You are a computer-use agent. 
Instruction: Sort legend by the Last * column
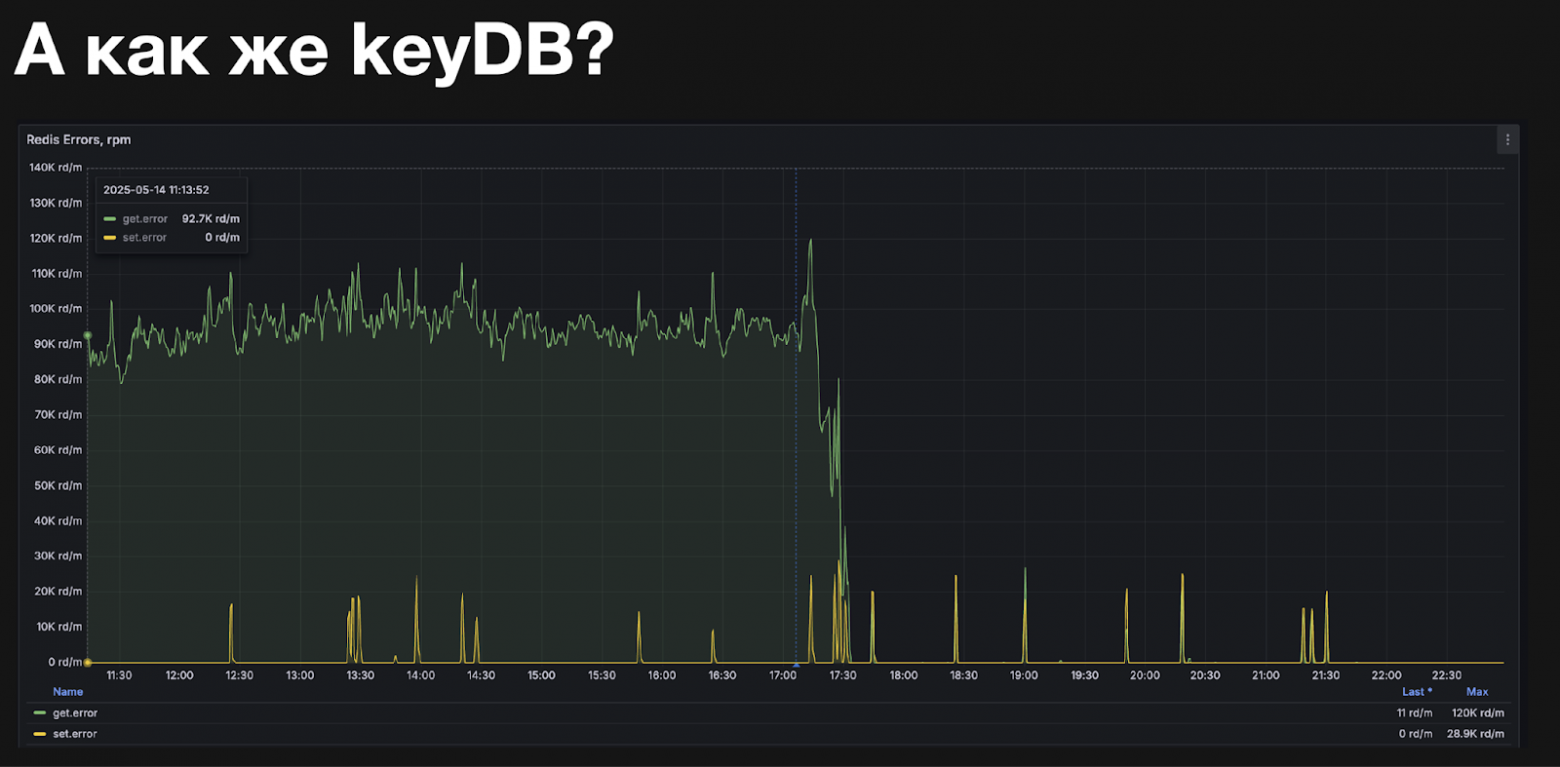(x=1417, y=692)
